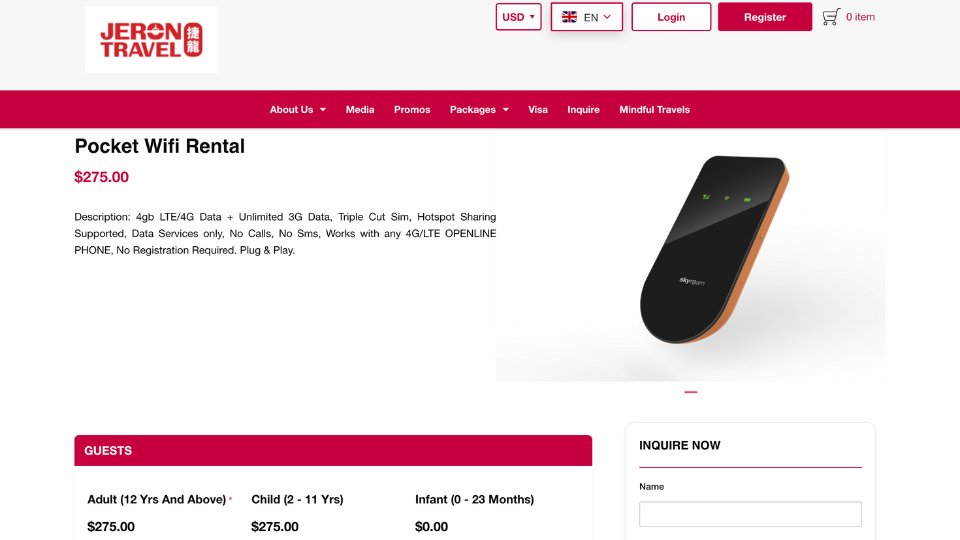Open the USD currency dropdown

(519, 17)
